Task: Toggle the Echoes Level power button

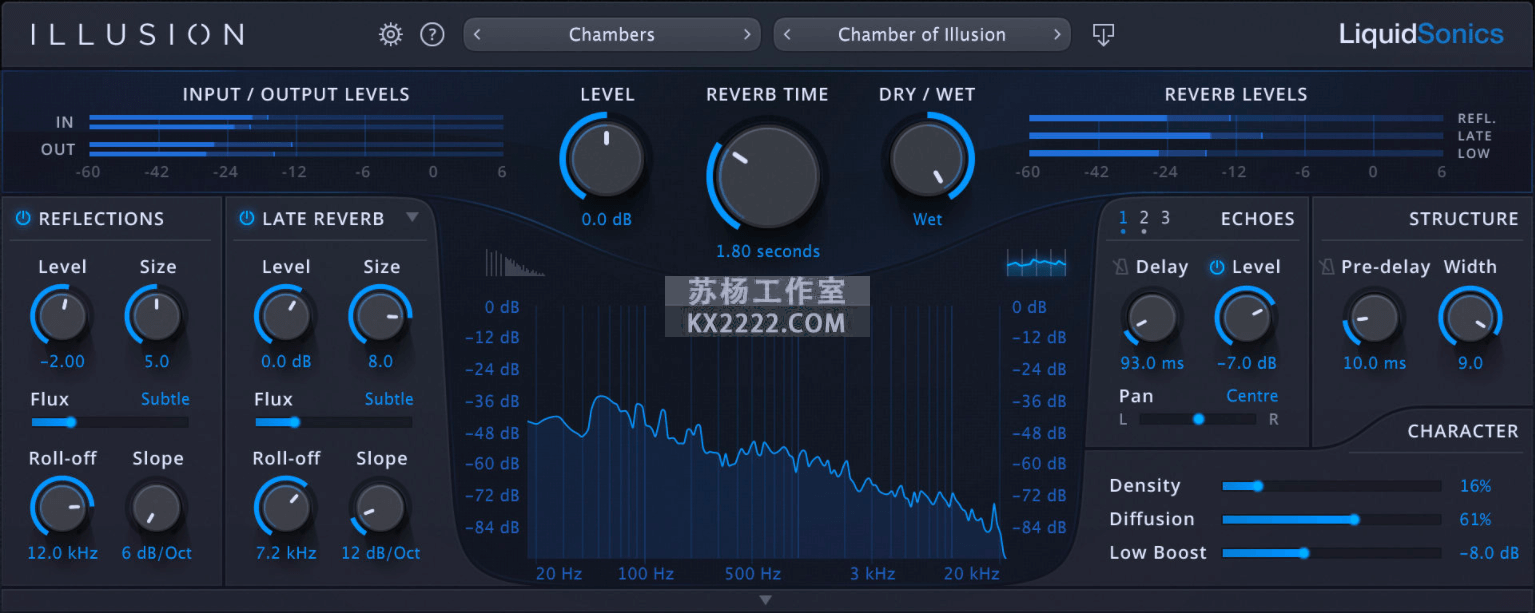Action: (x=1217, y=267)
